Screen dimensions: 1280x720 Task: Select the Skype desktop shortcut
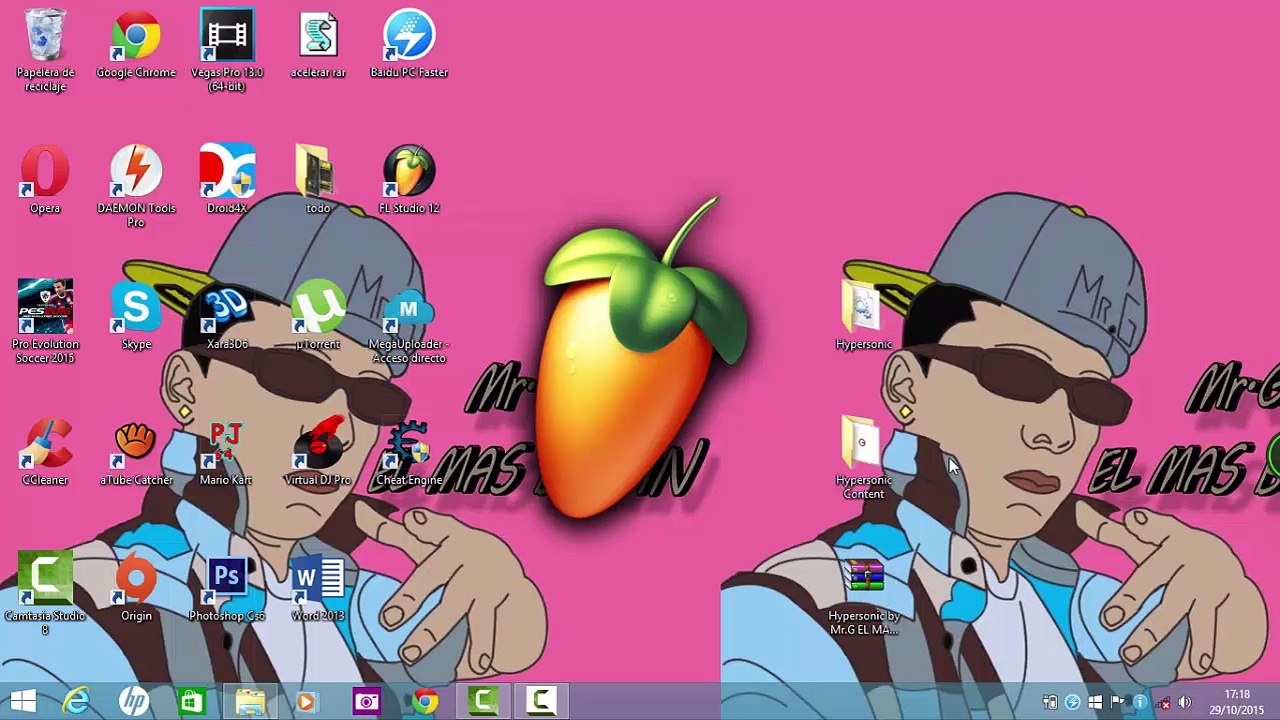pos(136,316)
